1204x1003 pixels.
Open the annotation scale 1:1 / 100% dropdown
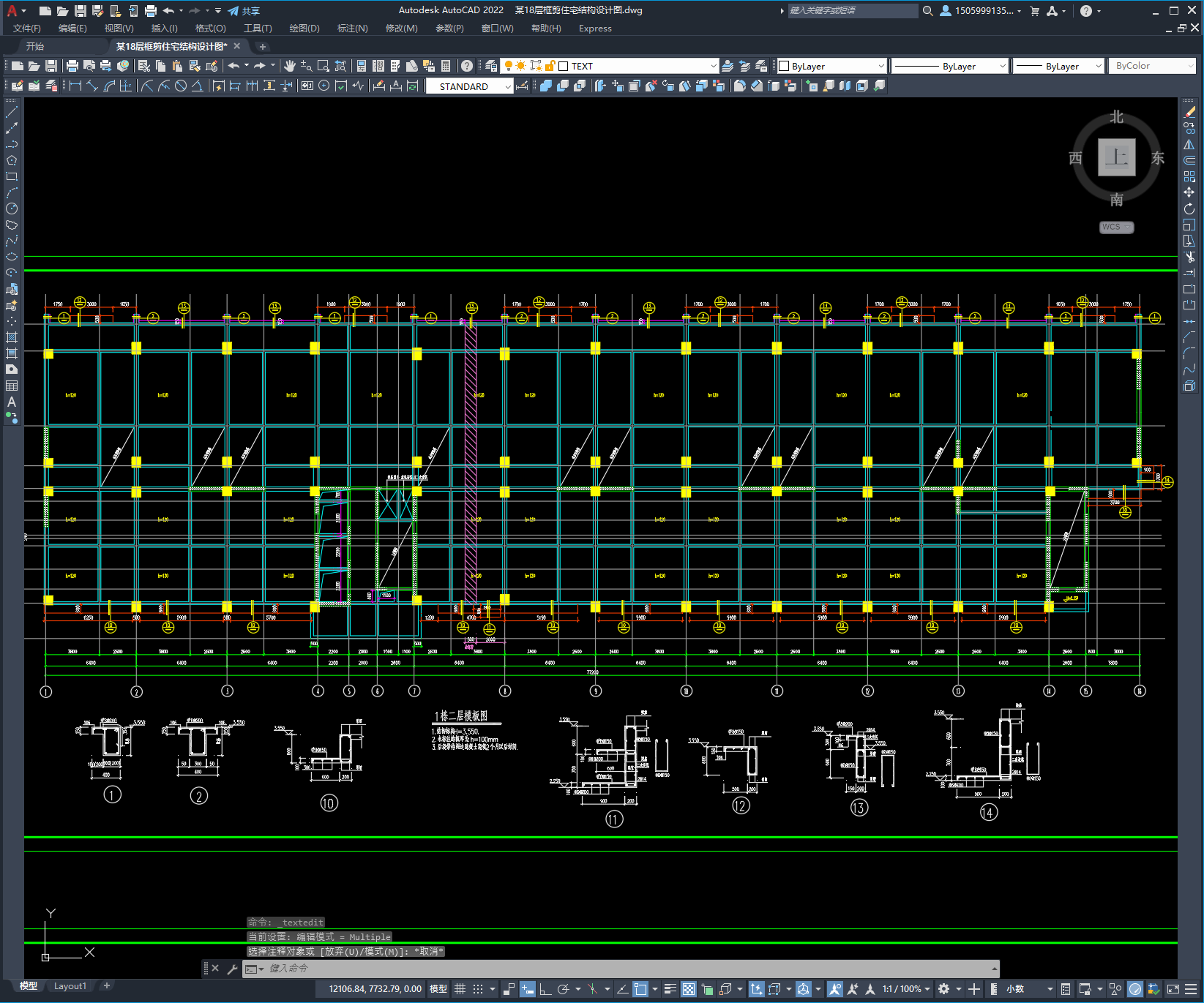[905, 989]
